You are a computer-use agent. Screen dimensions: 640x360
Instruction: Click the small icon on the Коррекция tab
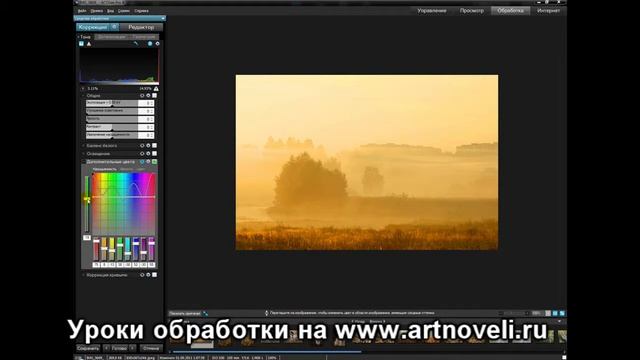tap(114, 27)
